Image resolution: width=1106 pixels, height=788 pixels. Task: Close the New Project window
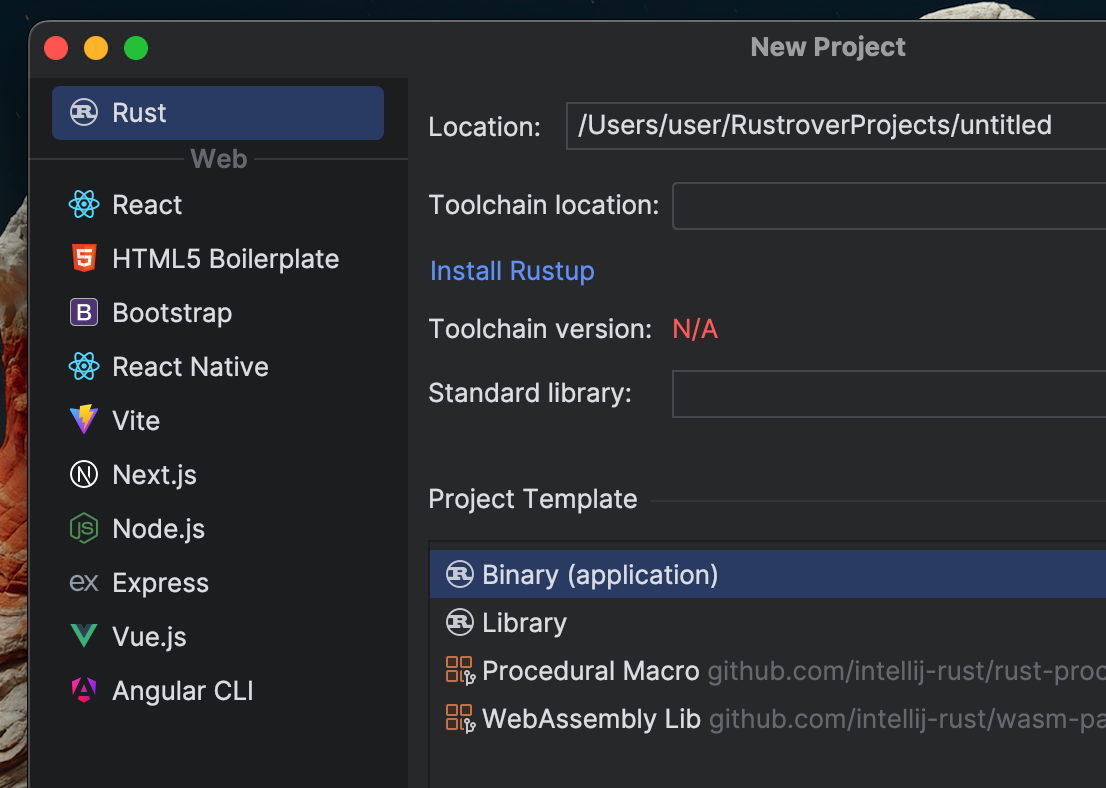pos(56,48)
